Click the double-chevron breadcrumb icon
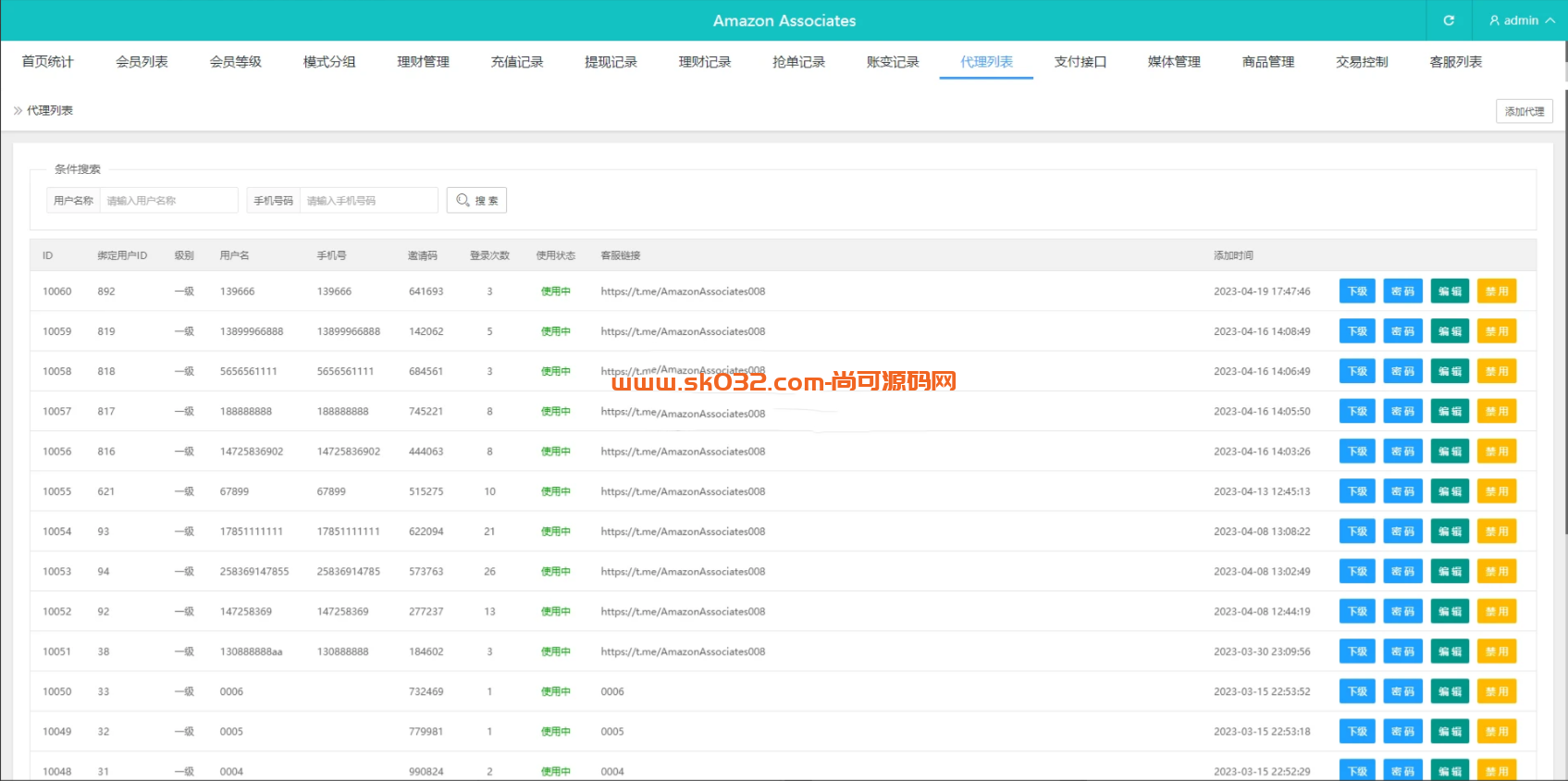The image size is (1568, 781). point(18,110)
